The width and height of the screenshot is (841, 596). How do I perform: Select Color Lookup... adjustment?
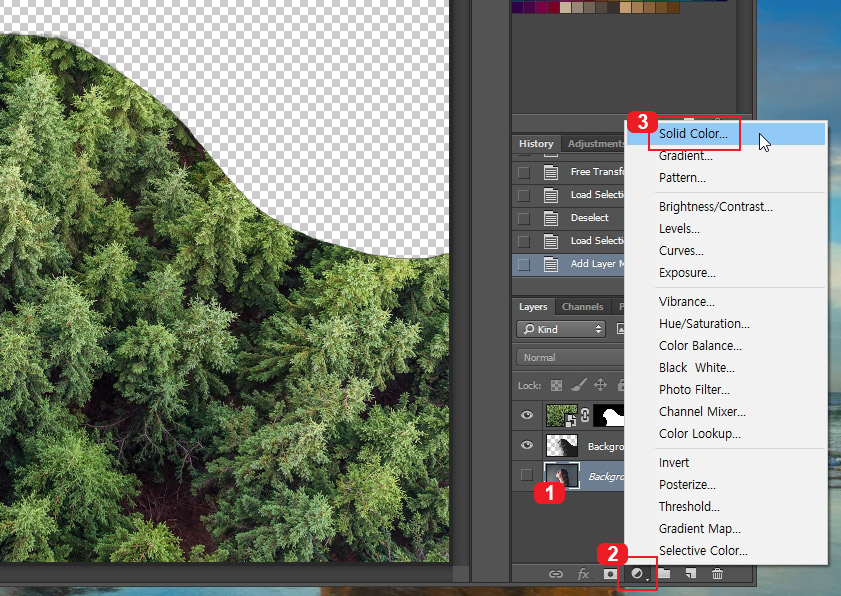[x=726, y=433]
